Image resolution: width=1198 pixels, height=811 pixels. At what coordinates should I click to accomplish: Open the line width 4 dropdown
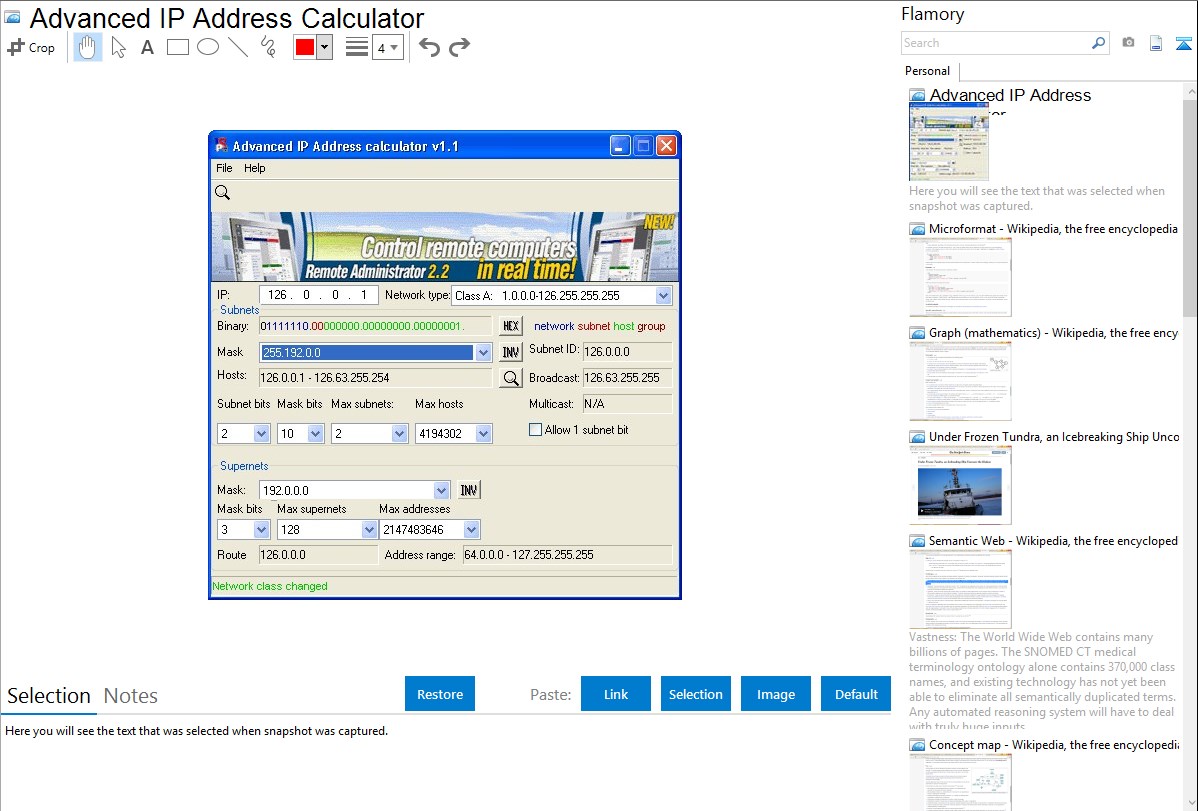tap(387, 47)
